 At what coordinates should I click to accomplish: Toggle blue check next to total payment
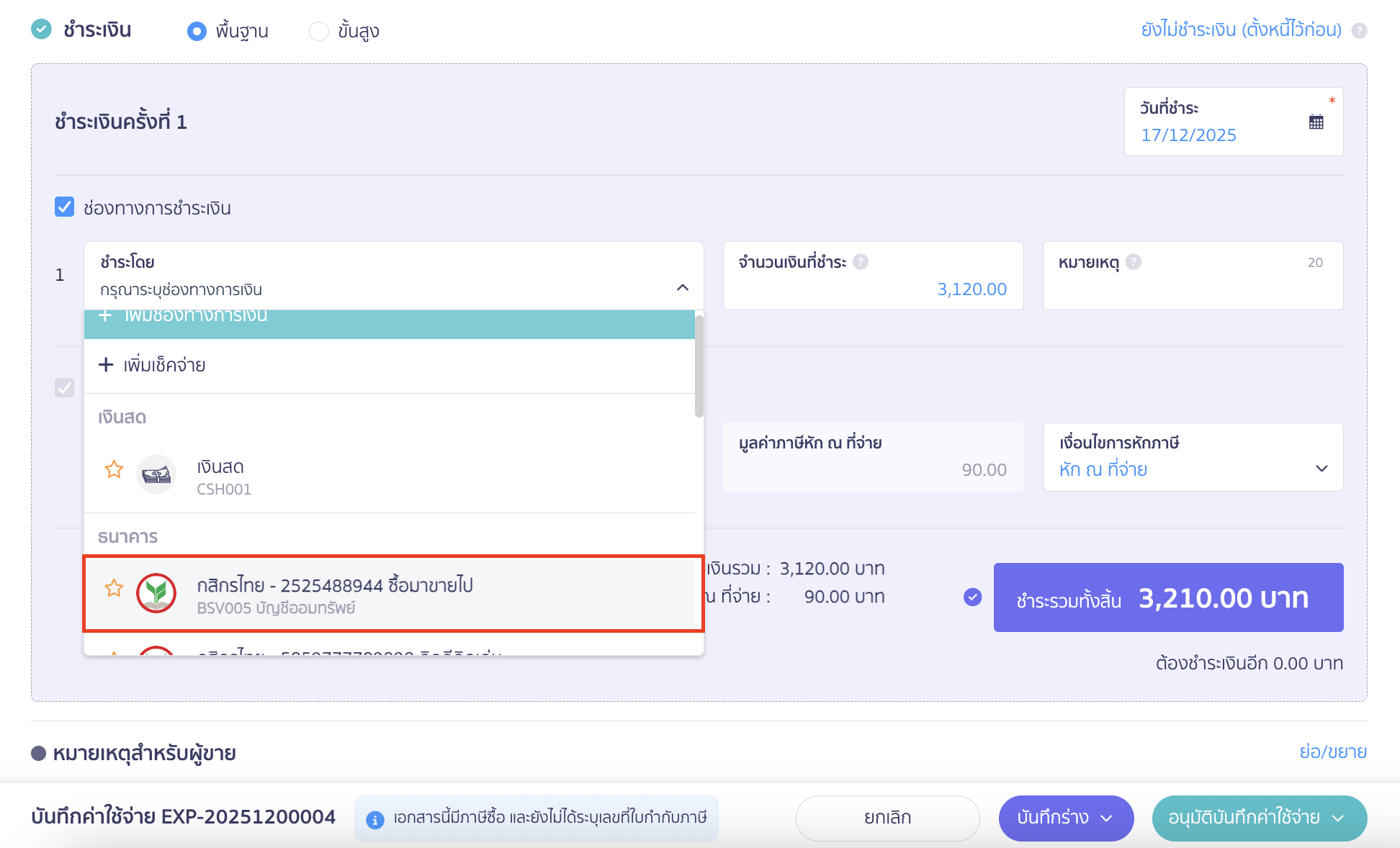(x=972, y=597)
